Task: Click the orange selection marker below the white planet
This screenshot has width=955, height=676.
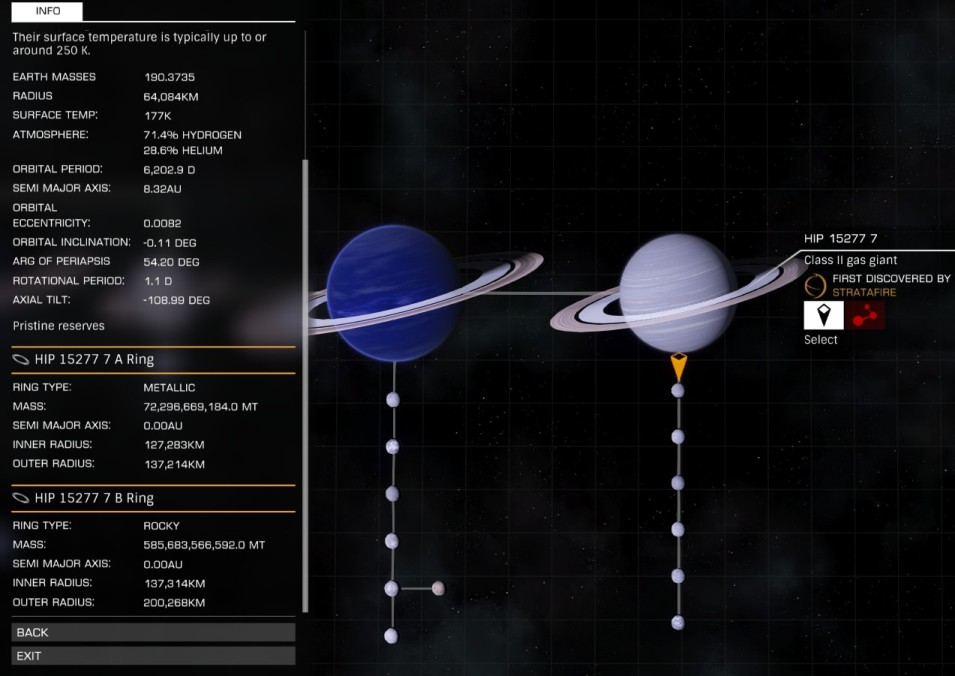Action: click(678, 367)
